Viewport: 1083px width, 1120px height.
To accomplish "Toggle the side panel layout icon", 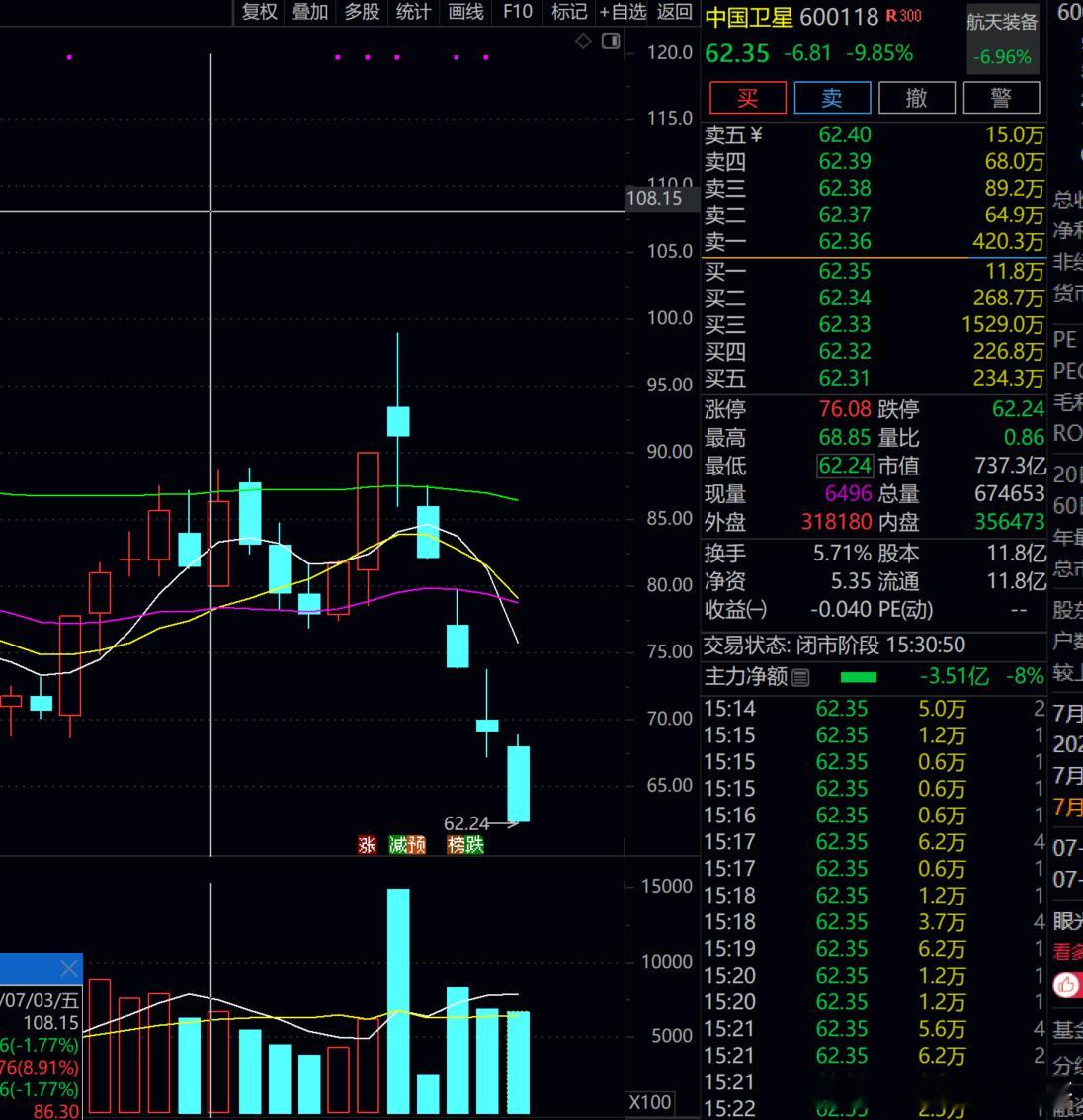I will coord(611,42).
